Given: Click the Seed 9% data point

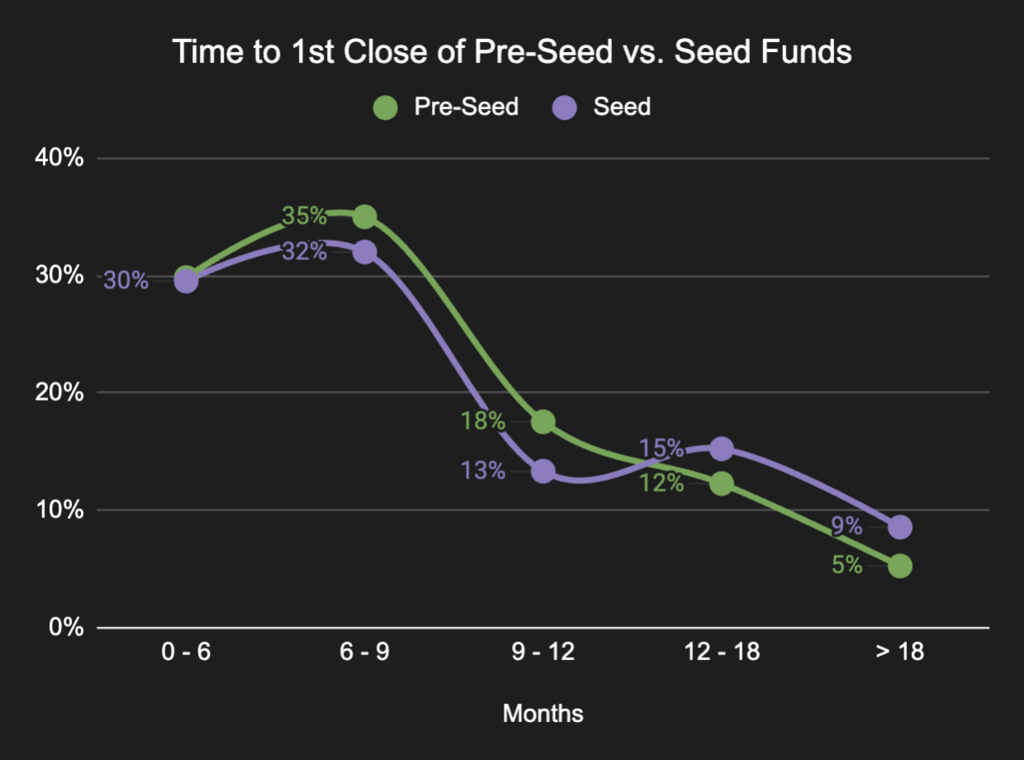Looking at the screenshot, I should coord(900,526).
